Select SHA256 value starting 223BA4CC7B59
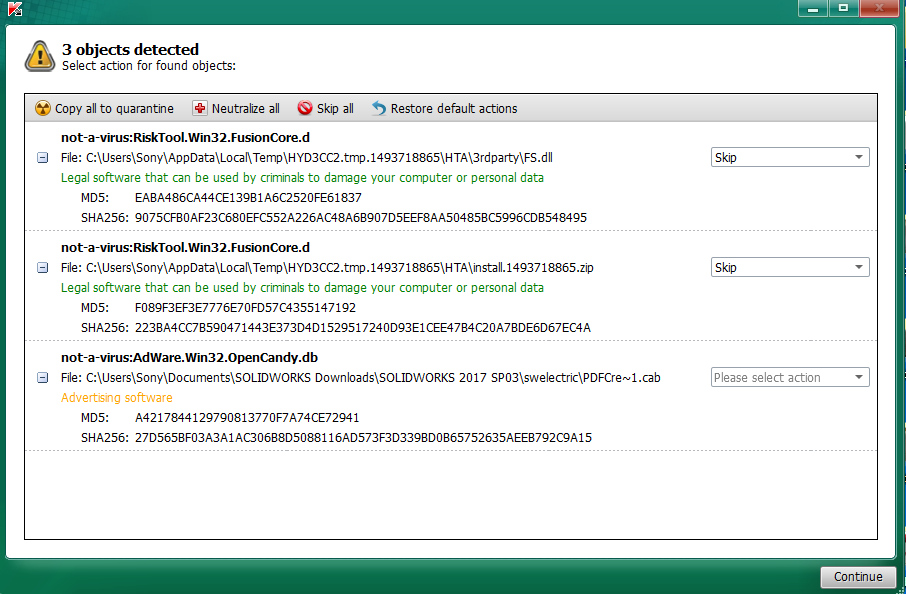This screenshot has width=906, height=594. 363,328
